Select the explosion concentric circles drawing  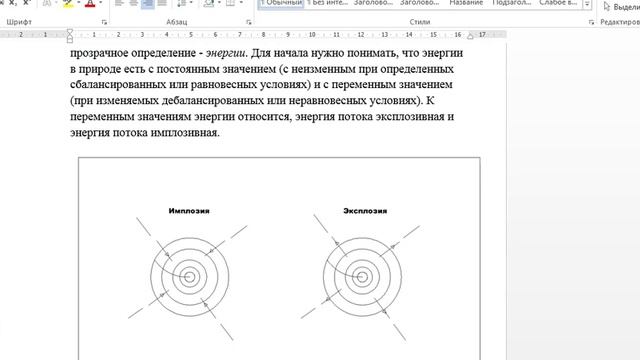pos(362,277)
